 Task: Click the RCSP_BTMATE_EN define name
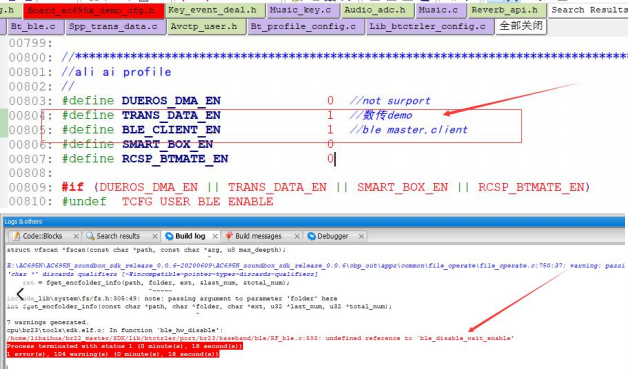pos(175,159)
